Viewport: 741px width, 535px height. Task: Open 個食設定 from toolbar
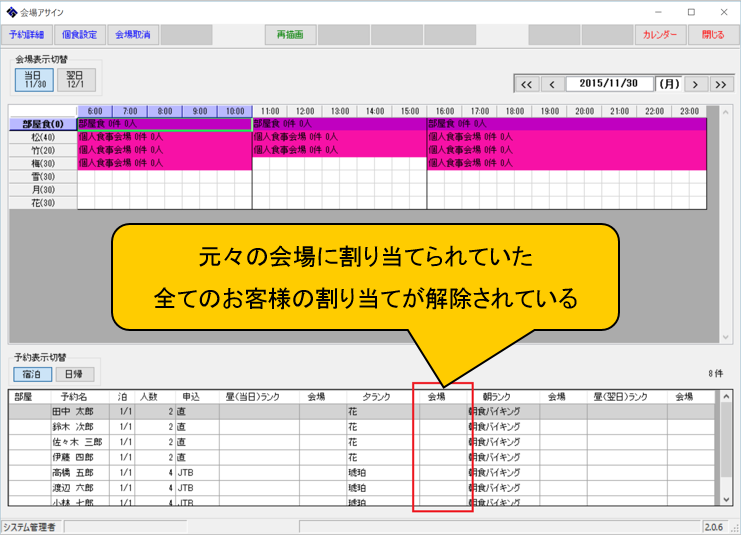pyautogui.click(x=79, y=34)
